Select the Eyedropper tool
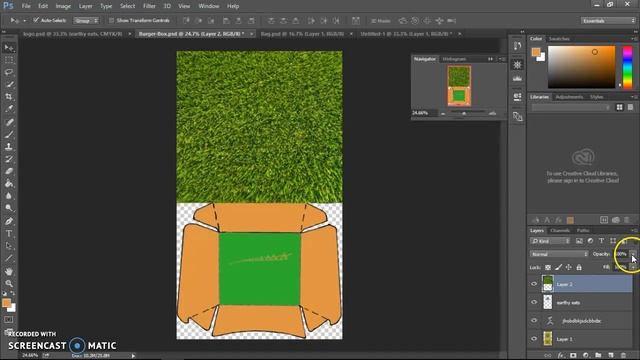The image size is (640, 360). tap(9, 109)
